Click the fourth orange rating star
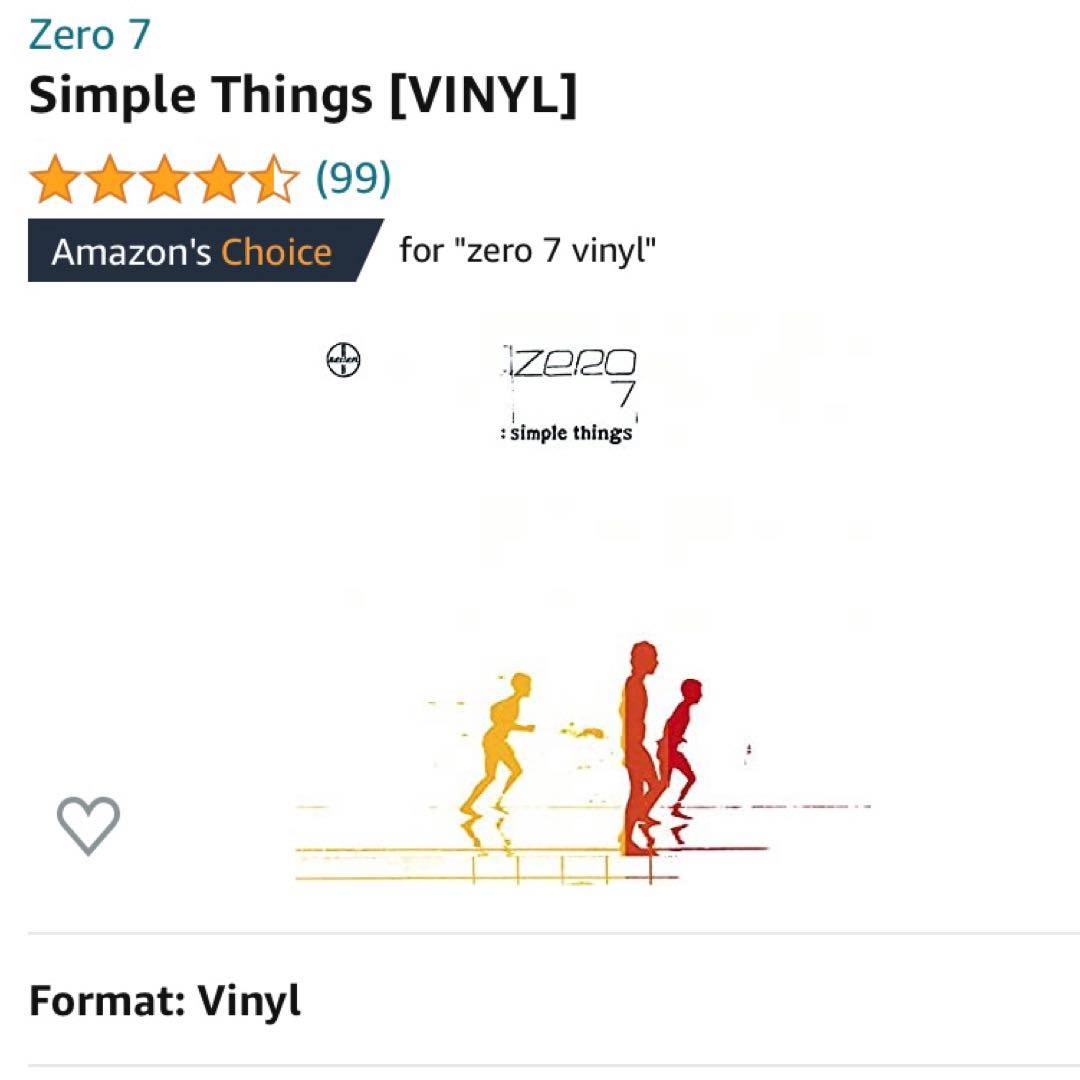The height and width of the screenshot is (1080, 1080). tap(219, 179)
